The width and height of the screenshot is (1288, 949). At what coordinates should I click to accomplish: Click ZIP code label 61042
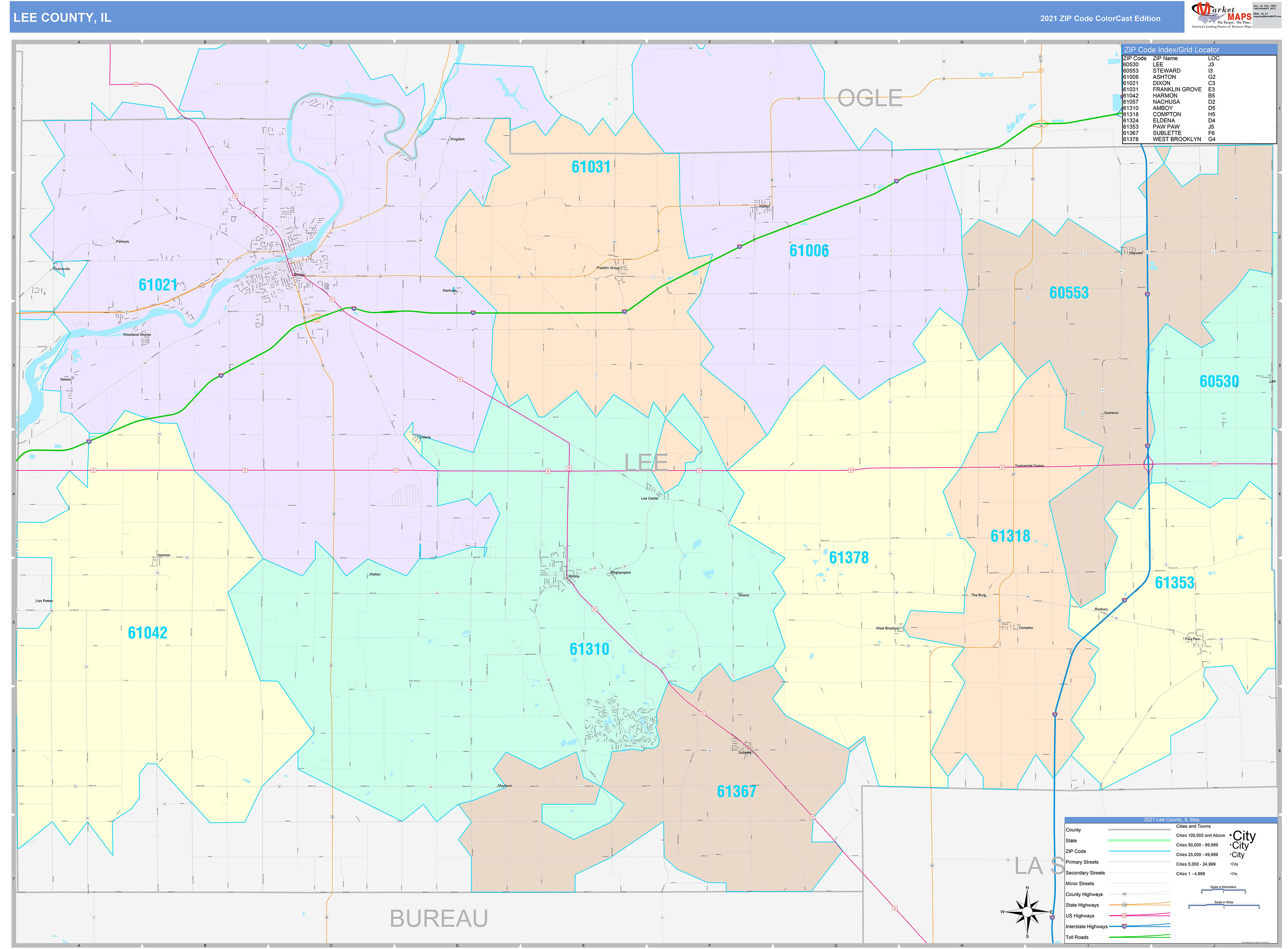148,633
